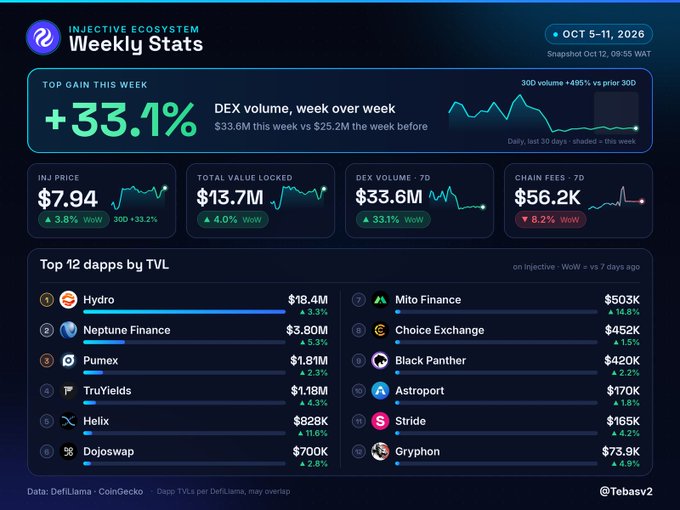Viewport: 680px width, 510px height.
Task: Click Pumex's rank 3 badge
Action: pos(47,360)
